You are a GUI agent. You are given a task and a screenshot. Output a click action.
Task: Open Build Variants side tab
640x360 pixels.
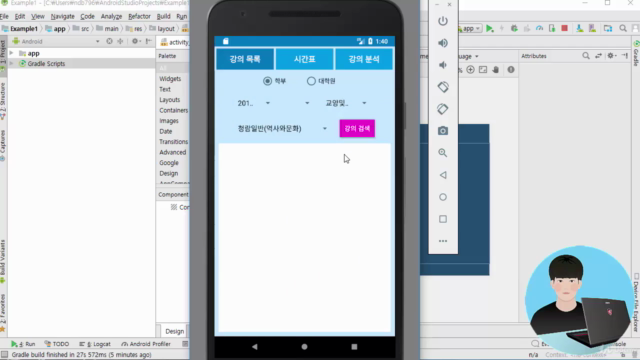(x=3, y=261)
